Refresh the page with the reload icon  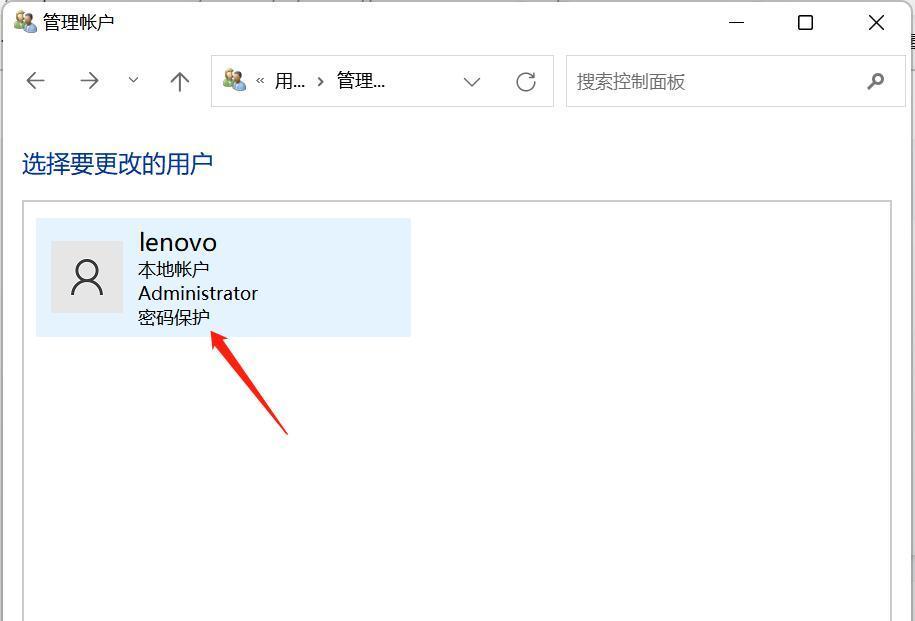pos(526,82)
